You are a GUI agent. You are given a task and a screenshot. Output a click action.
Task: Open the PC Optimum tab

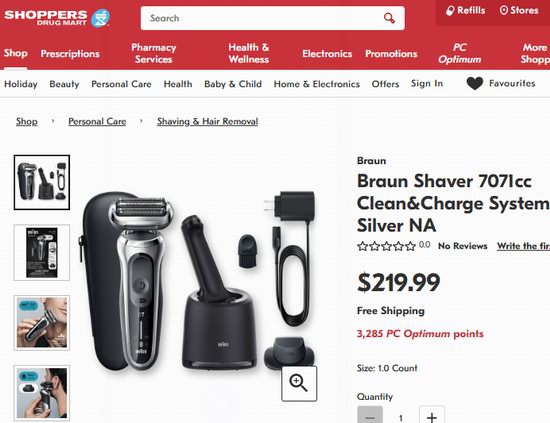coord(460,53)
